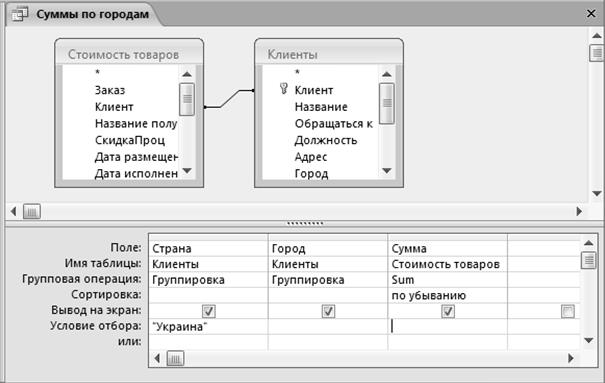Toggle display checkbox for the Страна column
This screenshot has width=605, height=383.
click(209, 311)
